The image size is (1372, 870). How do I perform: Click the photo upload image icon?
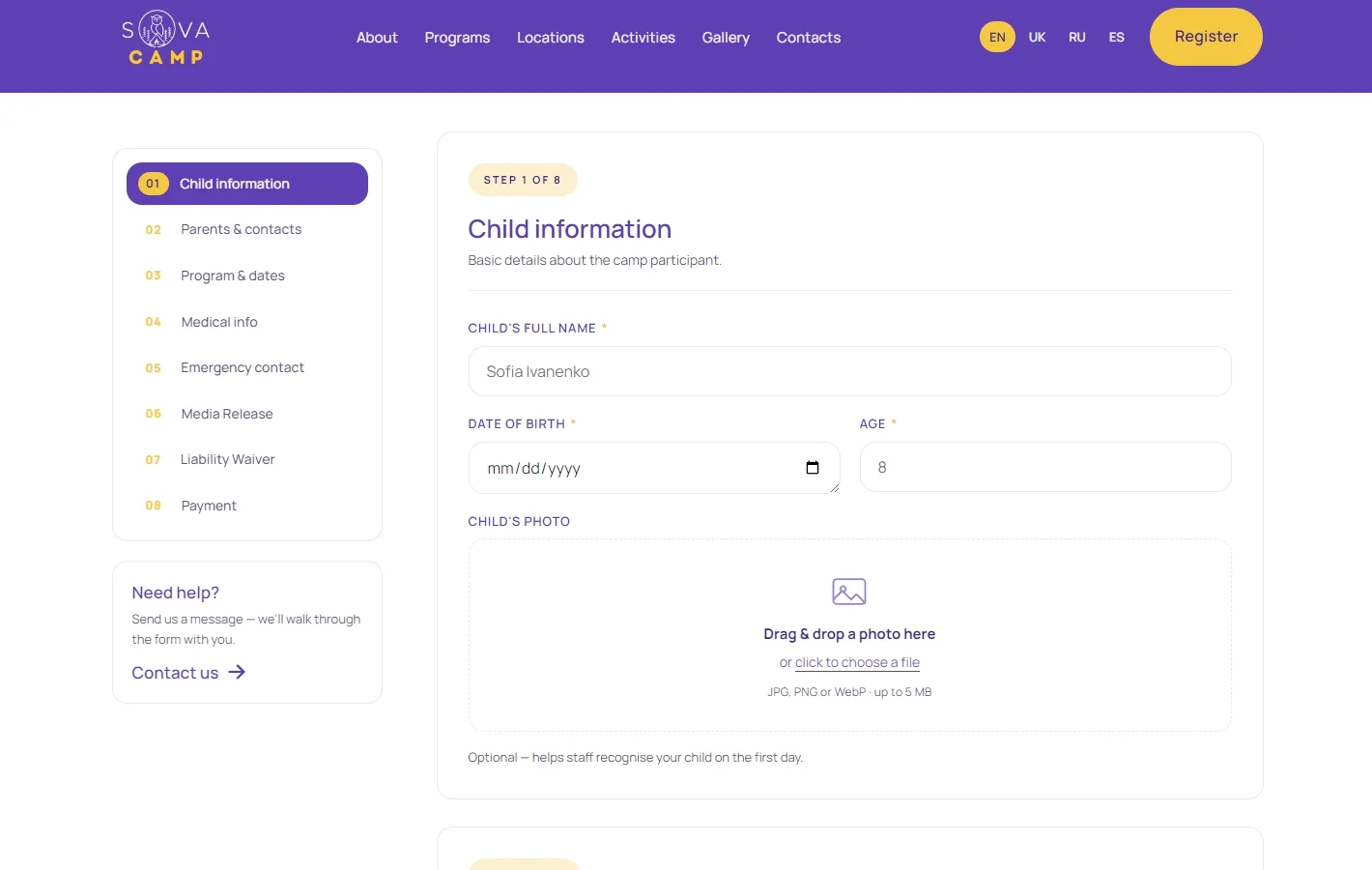click(x=849, y=591)
